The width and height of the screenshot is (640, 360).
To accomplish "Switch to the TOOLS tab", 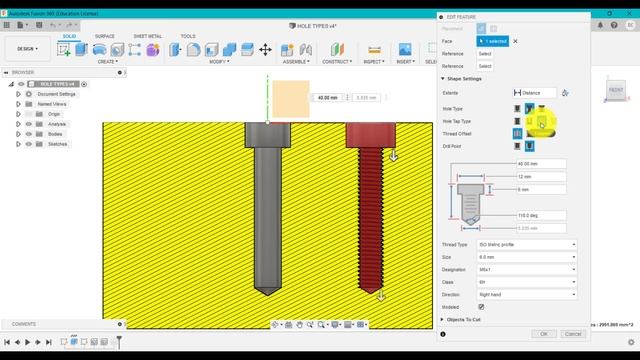I will point(188,36).
